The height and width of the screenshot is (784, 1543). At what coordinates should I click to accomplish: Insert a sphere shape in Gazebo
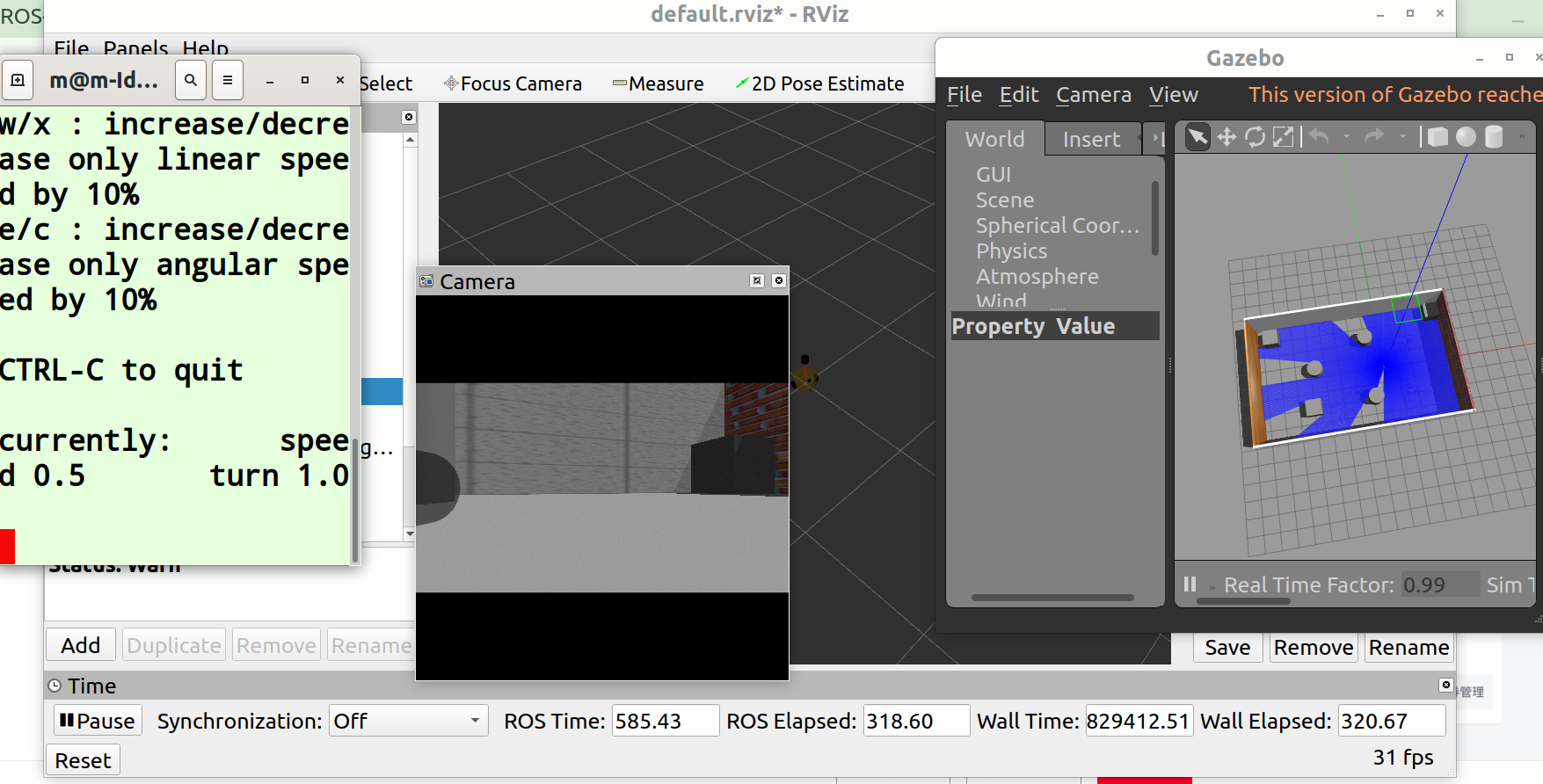pyautogui.click(x=1466, y=137)
